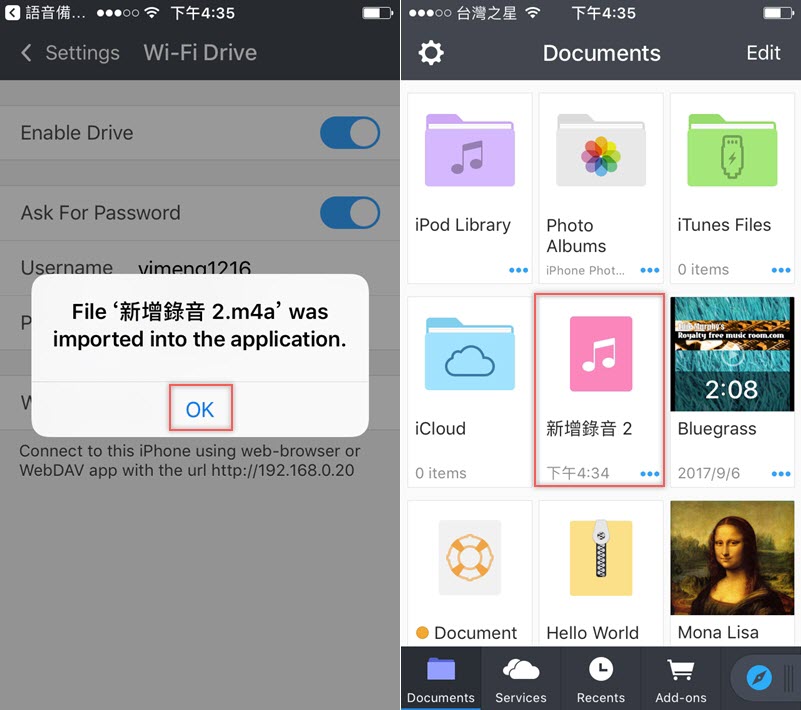Tap the '2017/9/6' date text
The height and width of the screenshot is (710, 801).
tap(709, 473)
